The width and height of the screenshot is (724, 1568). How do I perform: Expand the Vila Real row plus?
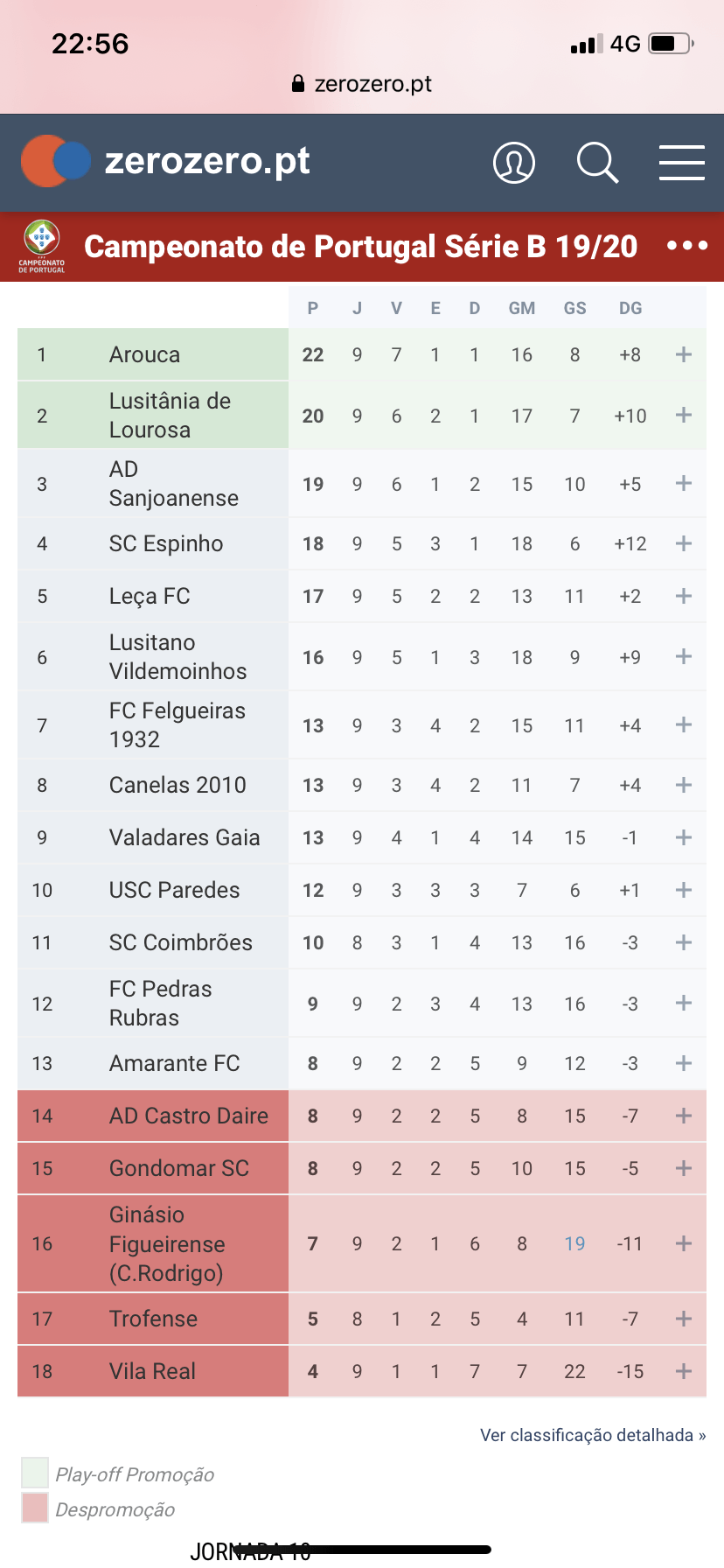[x=684, y=1371]
